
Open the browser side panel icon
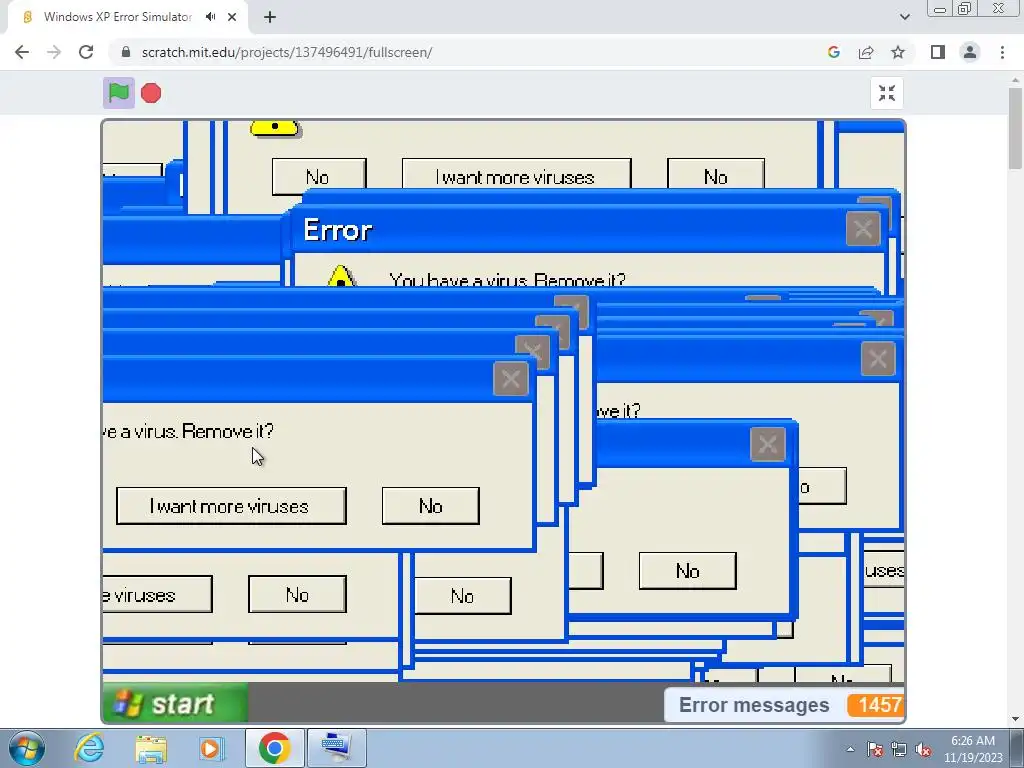[x=938, y=52]
